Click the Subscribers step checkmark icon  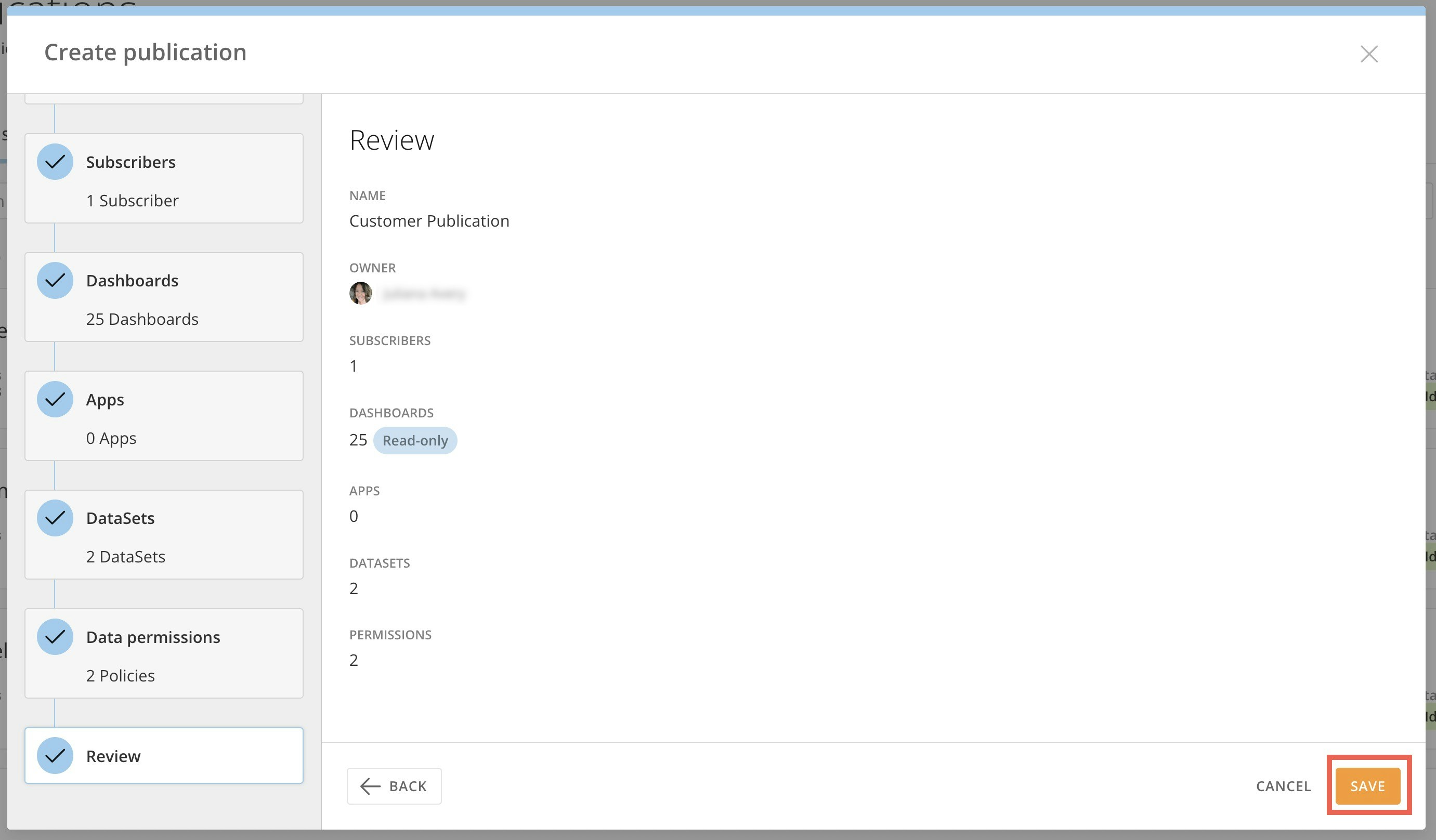tap(55, 162)
